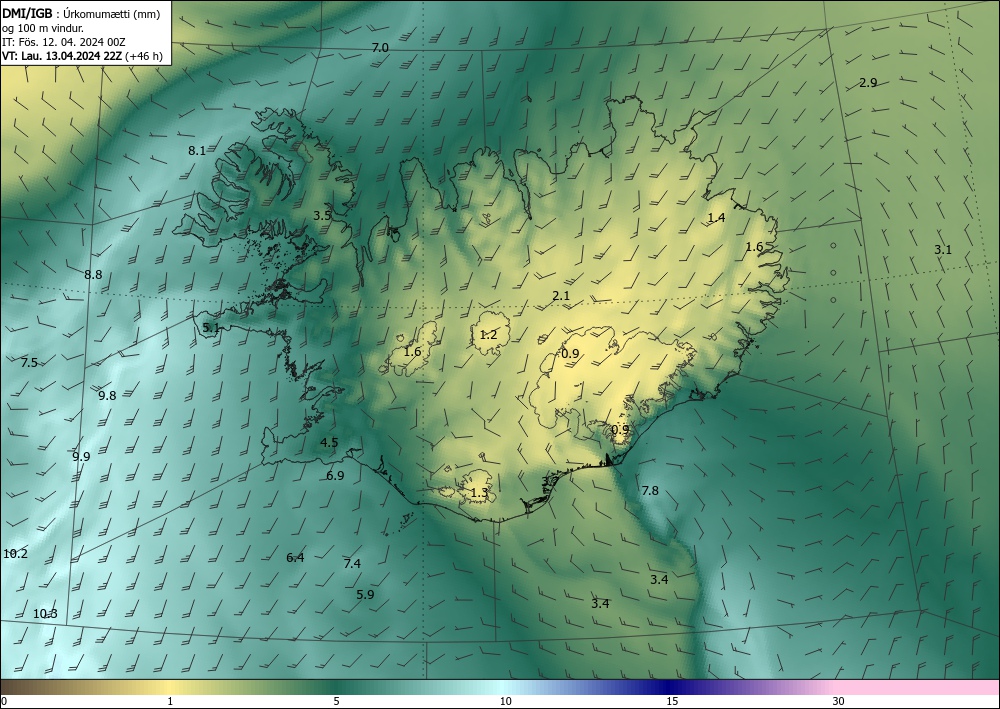Screen dimensions: 1000x709
Task: Click the 2.1 value in central Iceland
Action: (561, 296)
